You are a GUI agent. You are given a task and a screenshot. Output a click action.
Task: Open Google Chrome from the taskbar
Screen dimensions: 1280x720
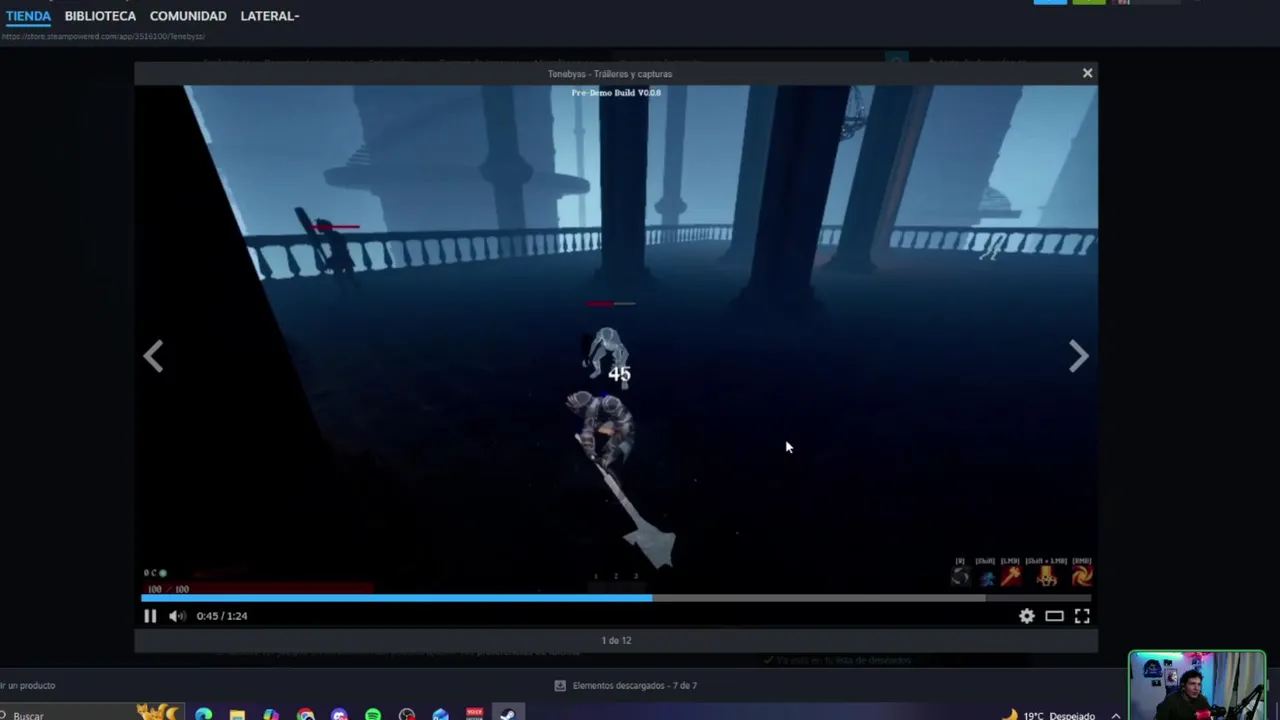pos(305,714)
